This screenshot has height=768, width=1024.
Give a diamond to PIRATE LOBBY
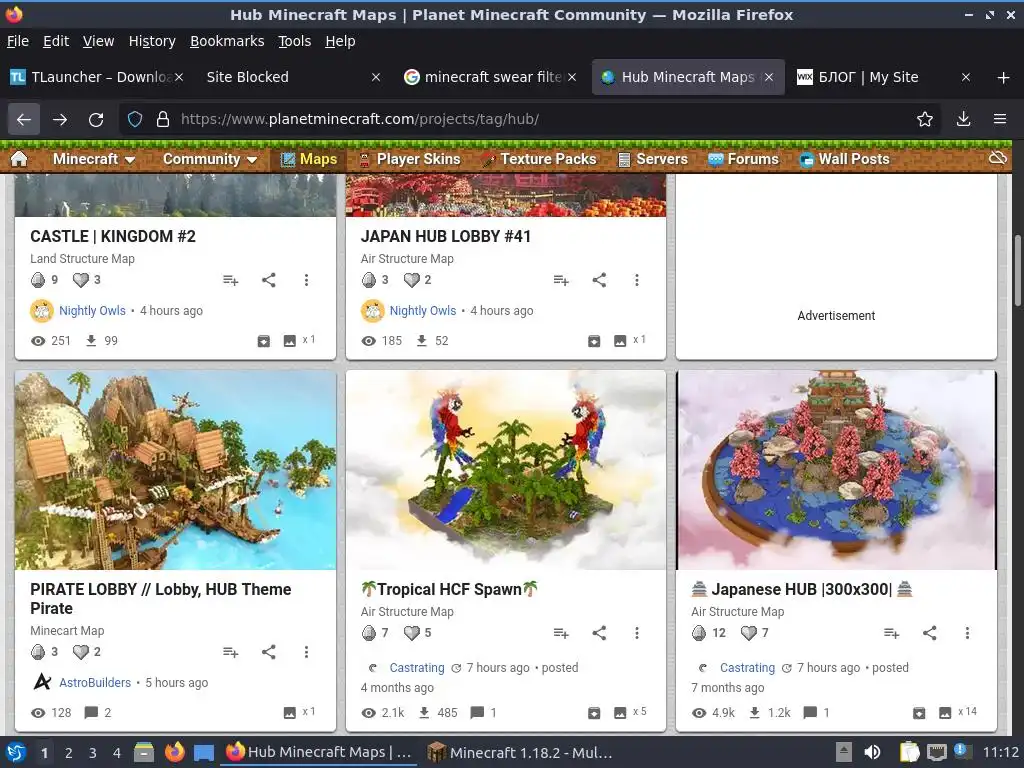pos(38,652)
